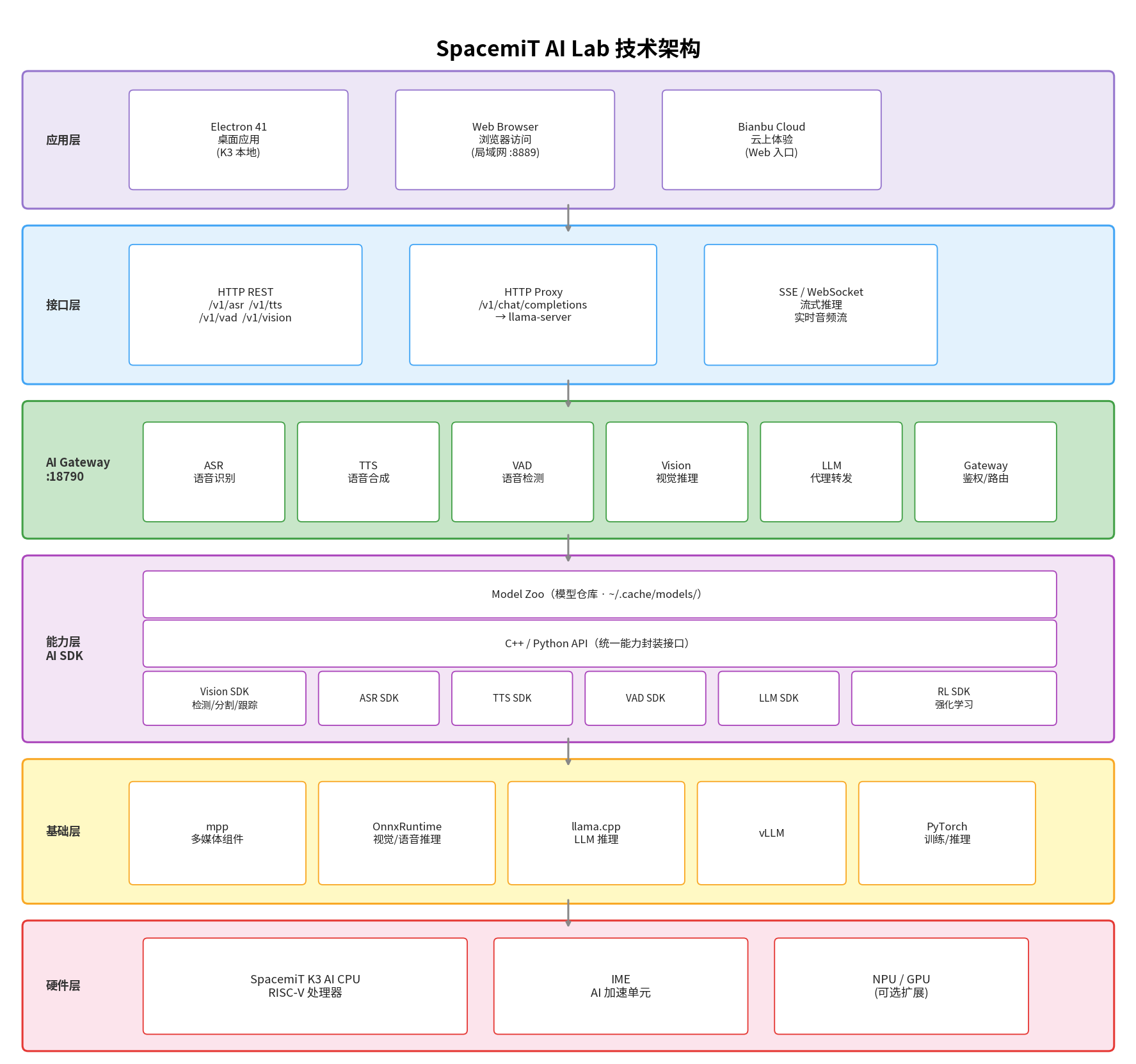Click the VAD SDK box
This screenshot has height=1064, width=1136.
point(646,698)
